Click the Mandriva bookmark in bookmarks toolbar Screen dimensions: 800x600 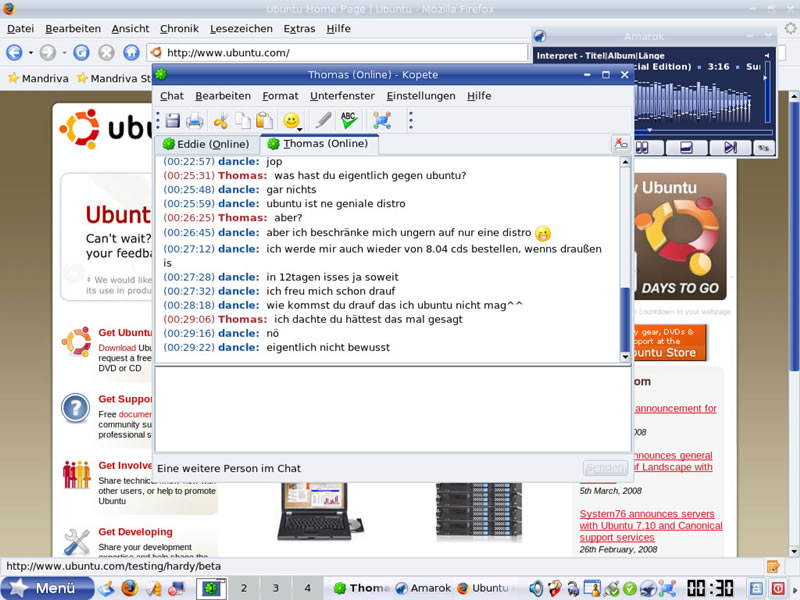click(38, 78)
